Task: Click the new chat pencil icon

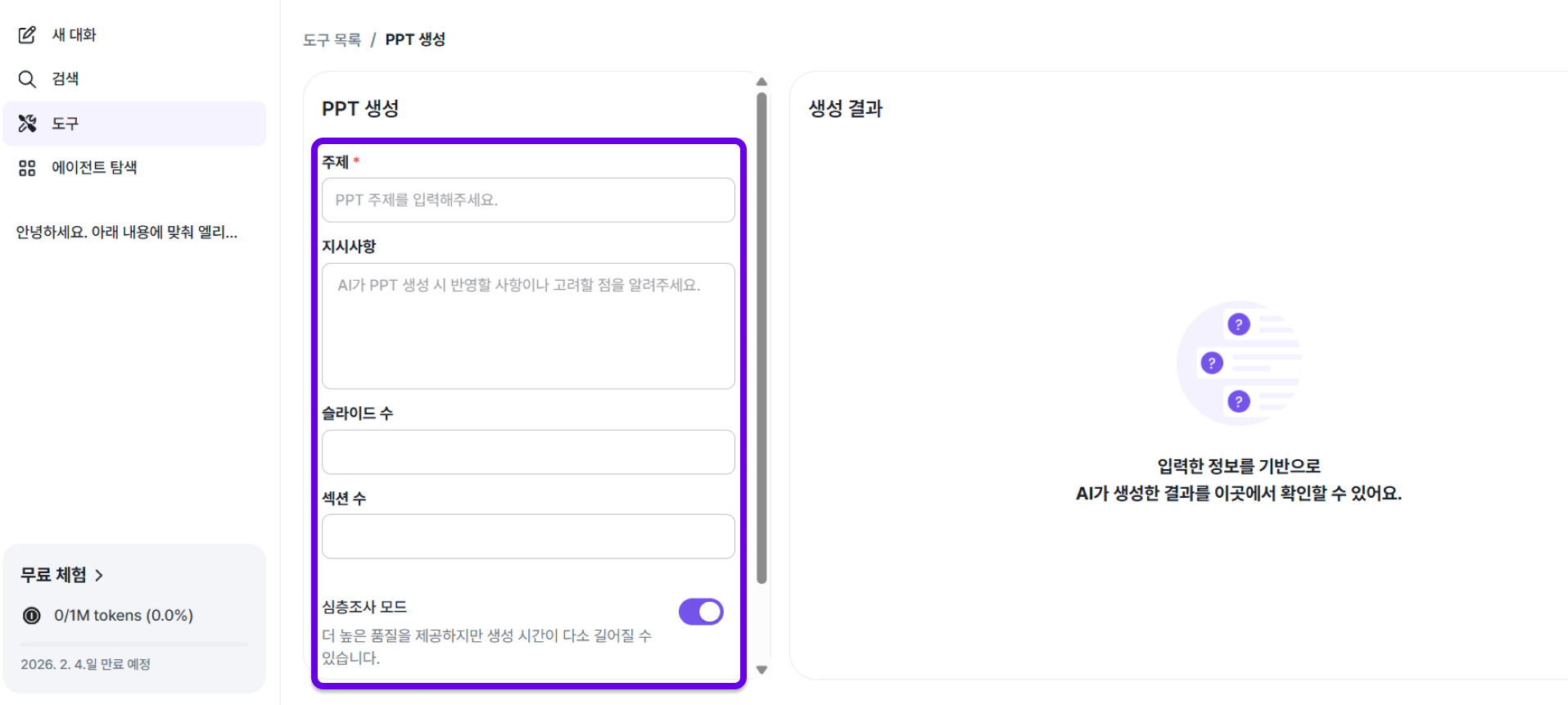Action: (28, 34)
